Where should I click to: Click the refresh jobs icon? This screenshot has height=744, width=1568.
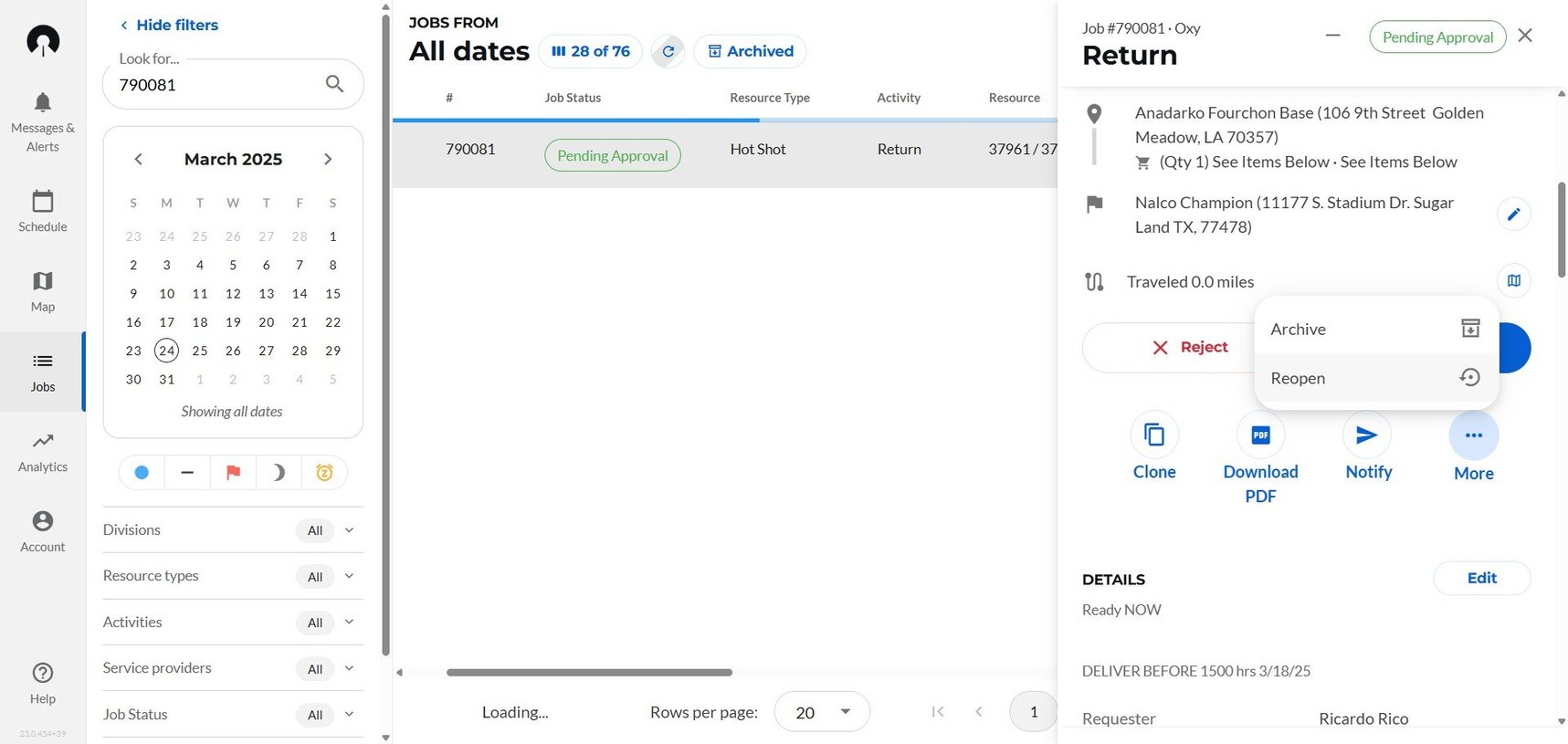(x=668, y=52)
